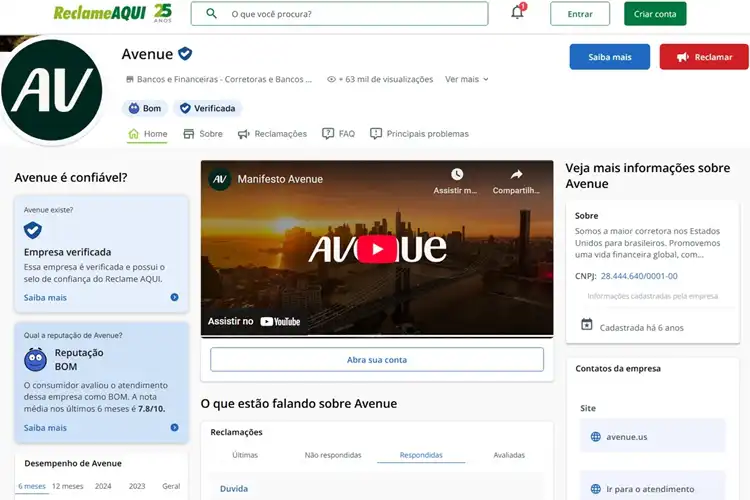
Task: Click the arrow icon in Reputação BOM card
Action: [x=175, y=427]
